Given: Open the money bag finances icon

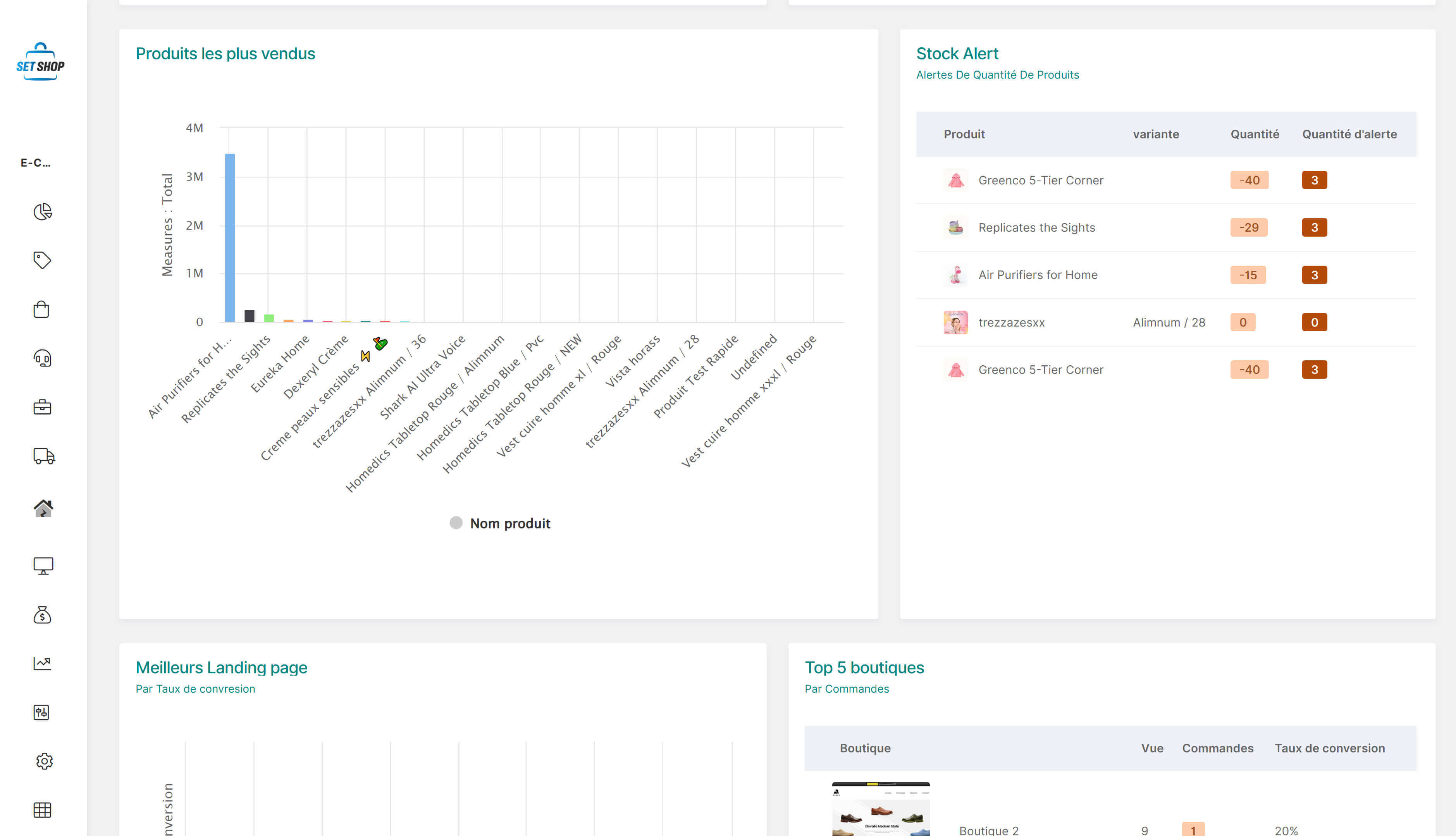Looking at the screenshot, I should 43,615.
